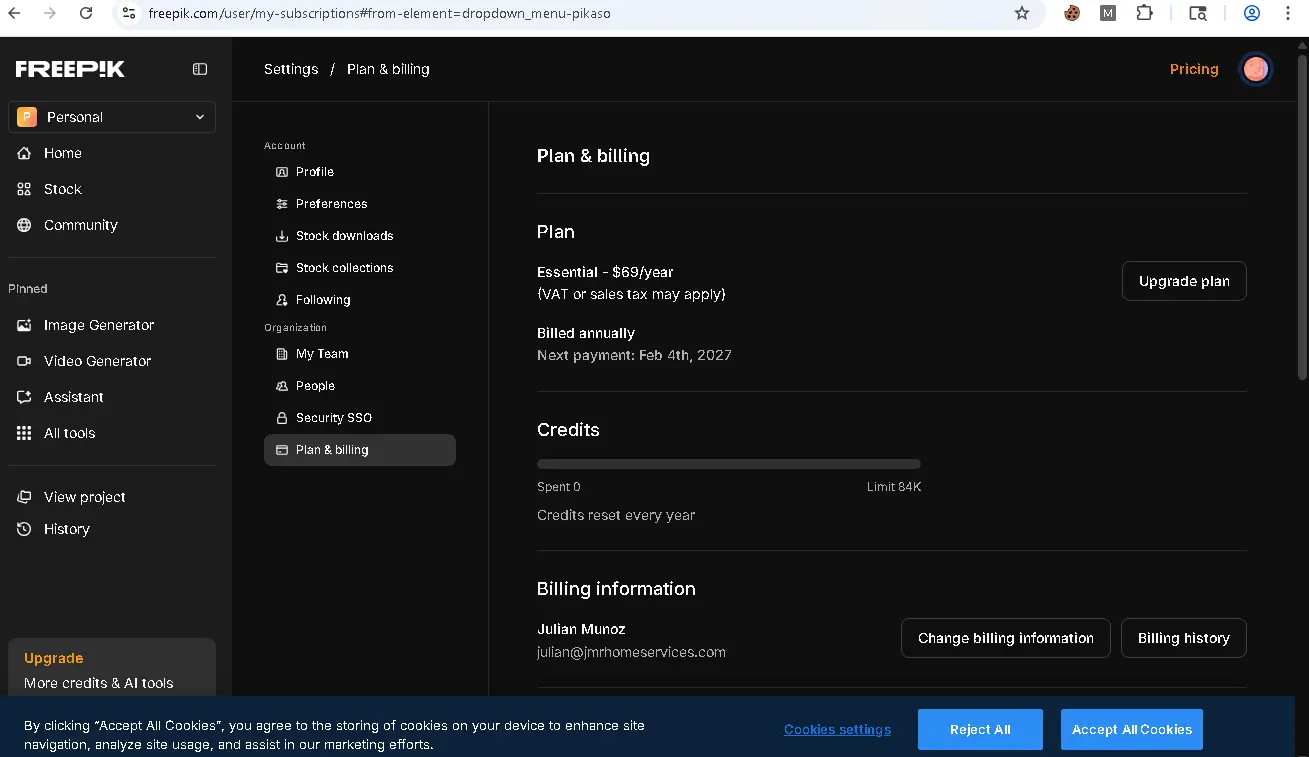Open Cookies settings
The image size is (1309, 757).
tap(837, 729)
